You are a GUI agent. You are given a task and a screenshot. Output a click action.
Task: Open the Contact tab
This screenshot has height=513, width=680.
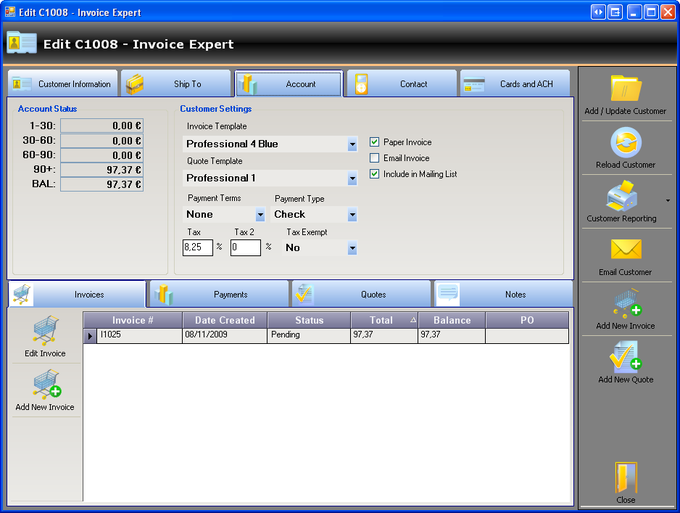point(402,83)
